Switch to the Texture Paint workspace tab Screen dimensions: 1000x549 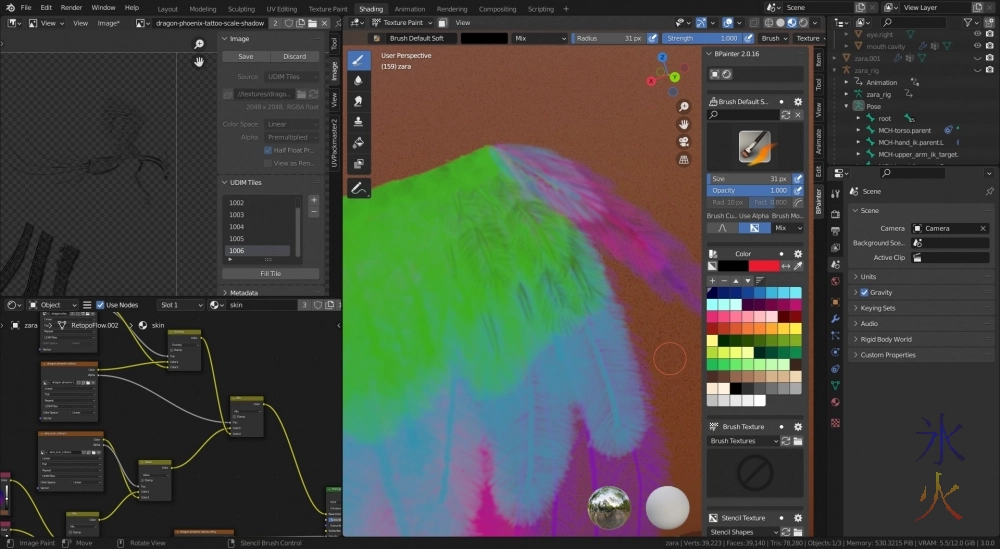click(327, 8)
